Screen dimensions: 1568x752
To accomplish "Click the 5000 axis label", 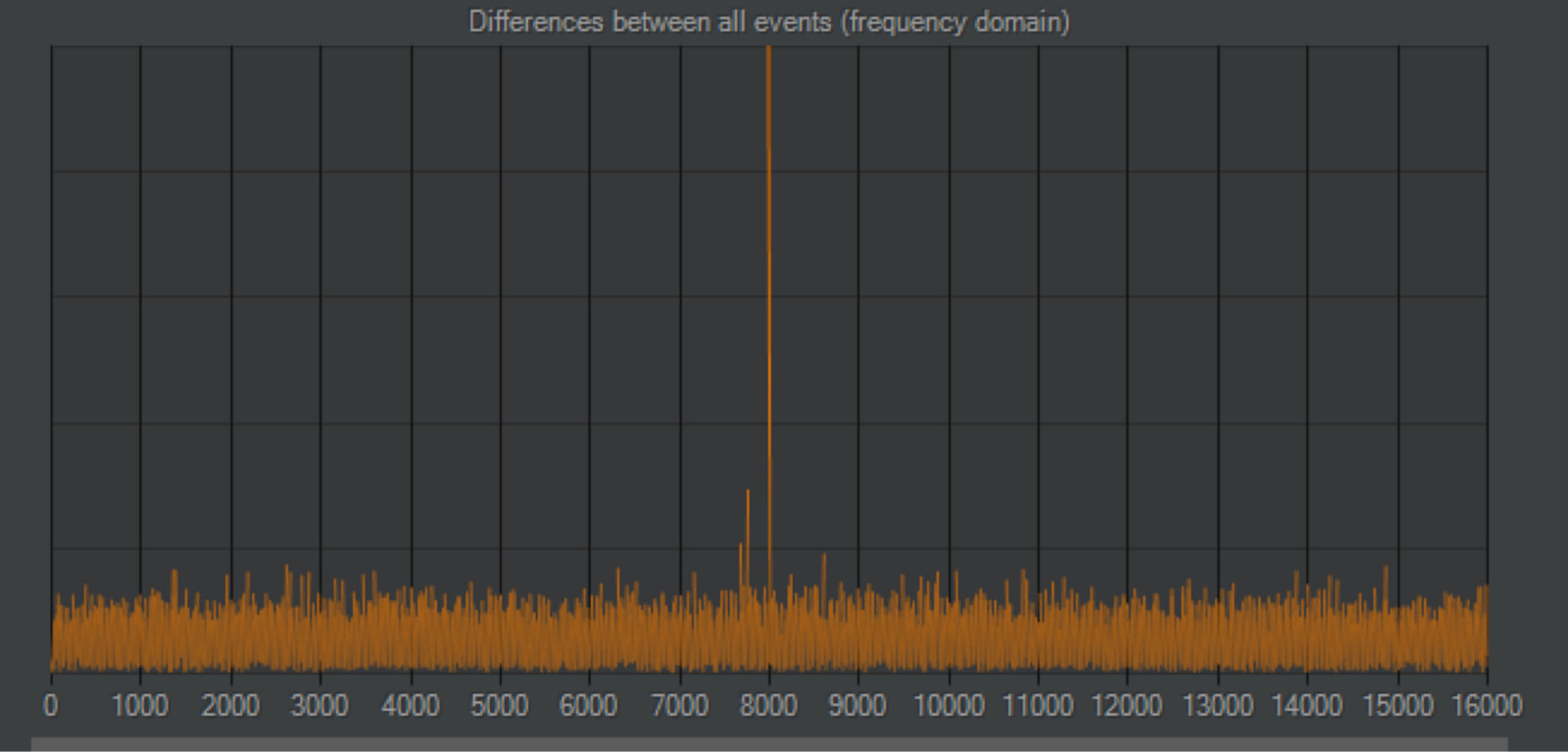I will (x=500, y=705).
